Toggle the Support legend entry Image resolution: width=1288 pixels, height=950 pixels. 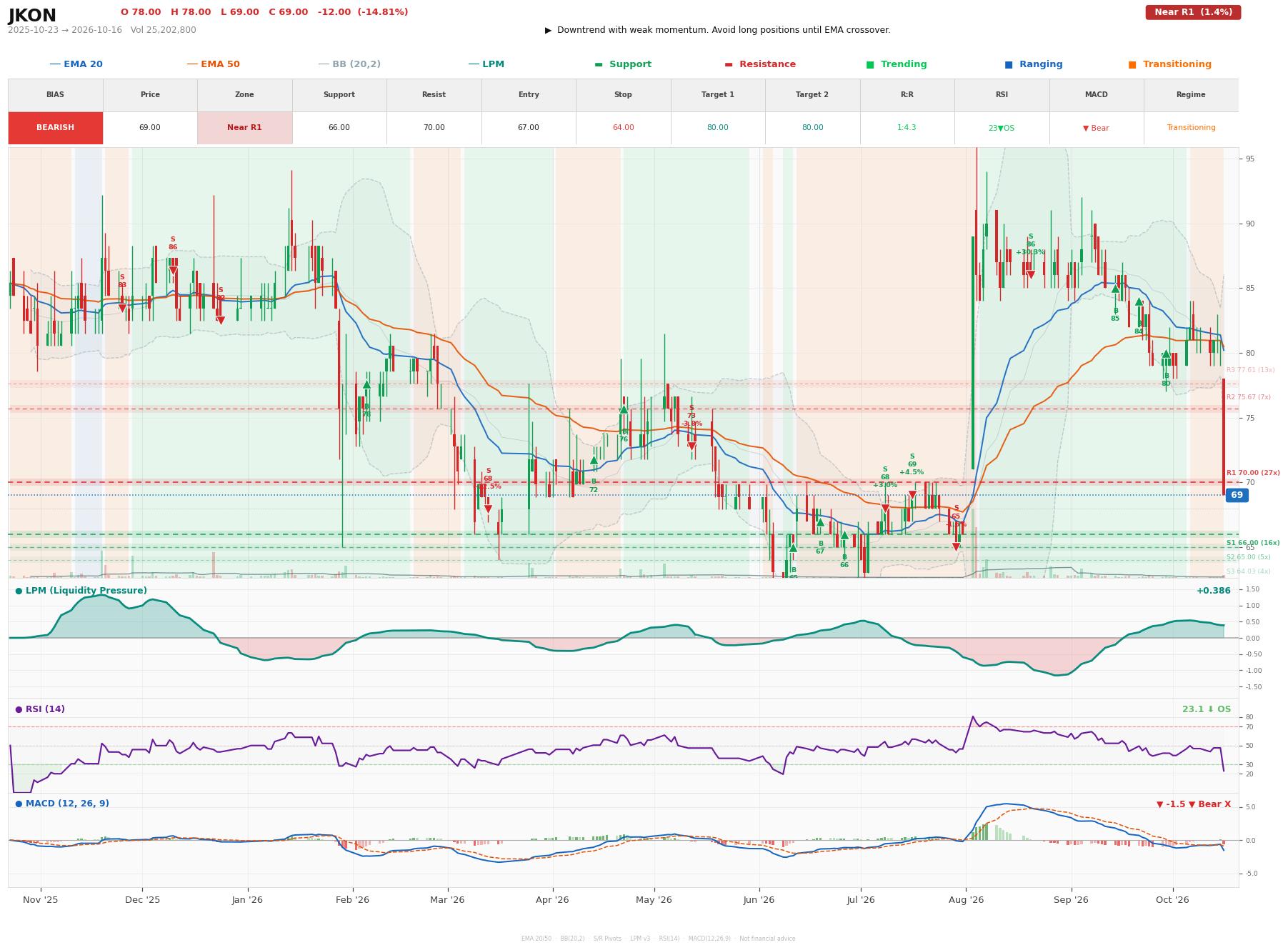click(x=623, y=64)
